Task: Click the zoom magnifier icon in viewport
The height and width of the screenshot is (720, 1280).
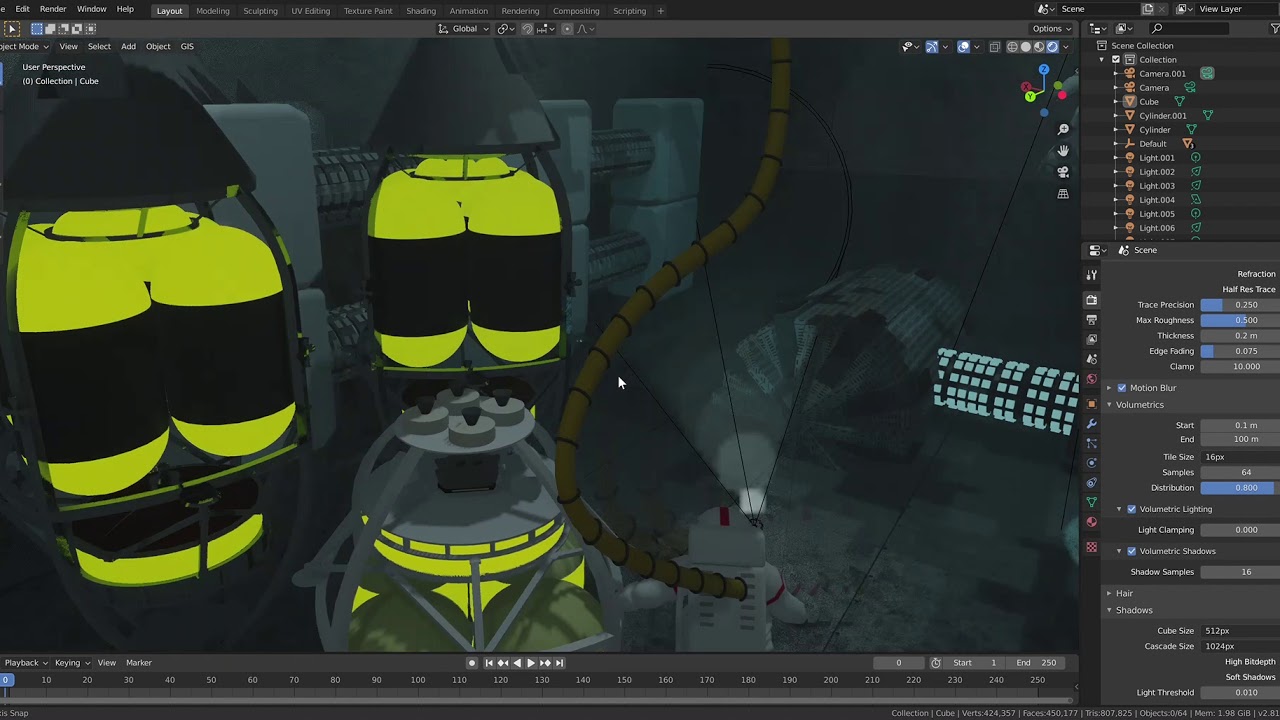Action: [x=1063, y=129]
